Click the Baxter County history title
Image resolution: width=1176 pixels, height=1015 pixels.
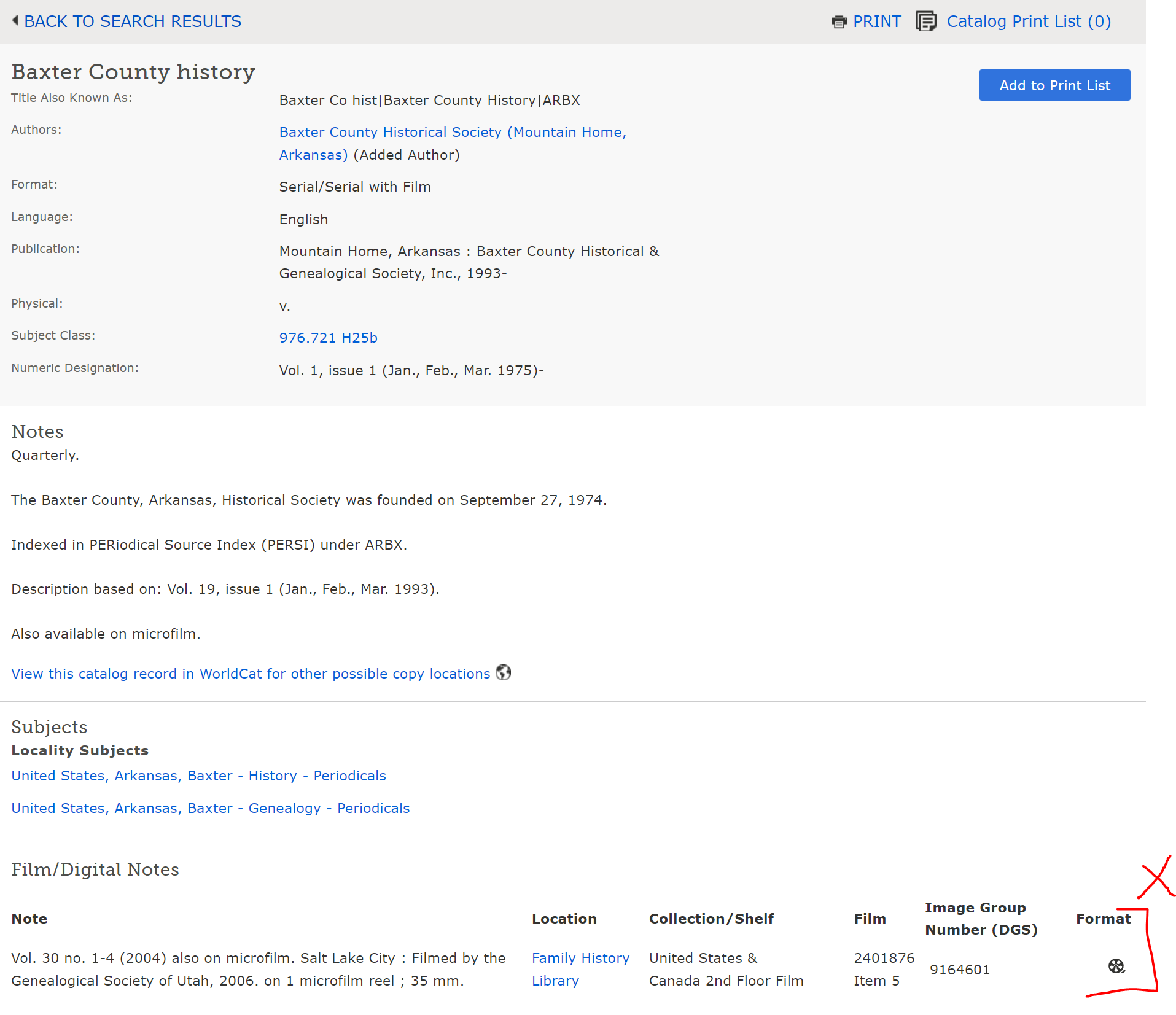(133, 72)
